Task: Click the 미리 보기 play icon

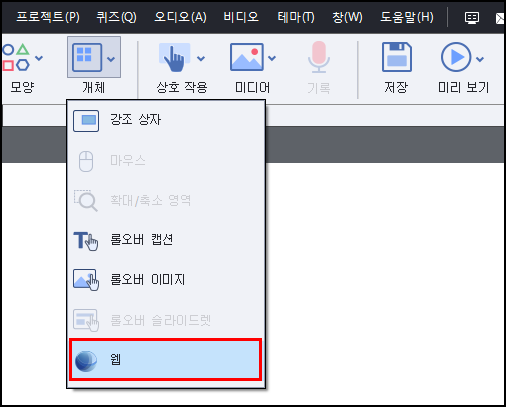Action: tap(456, 57)
